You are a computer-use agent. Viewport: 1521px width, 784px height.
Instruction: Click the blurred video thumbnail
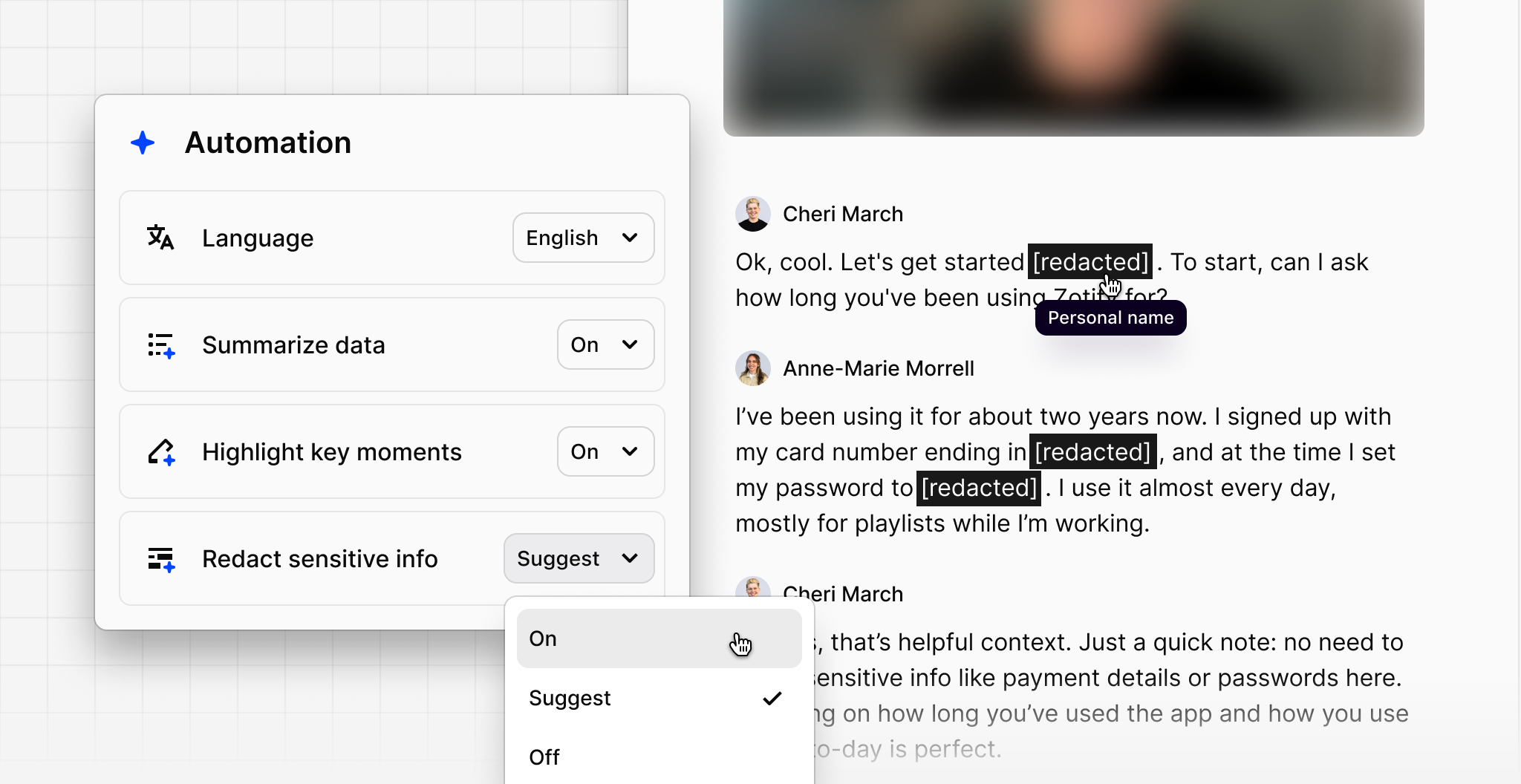(1073, 67)
